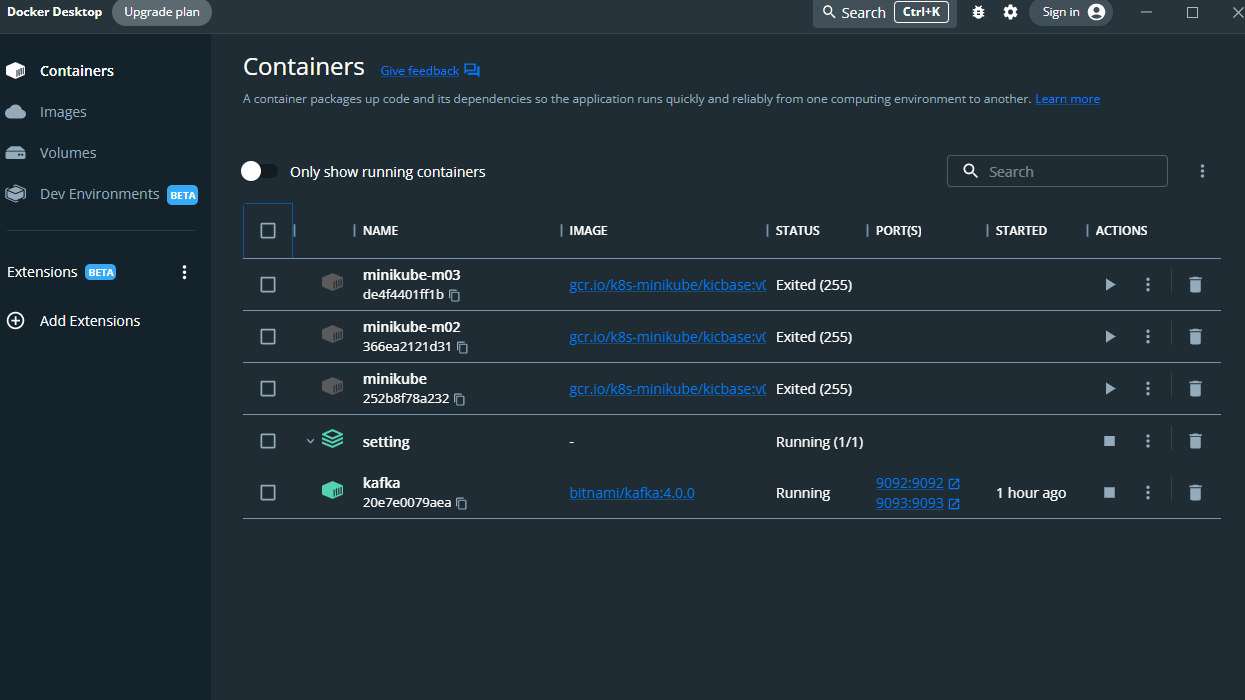Screen dimensions: 1245x700
Task: Click the setting stack layers icon
Action: 332,439
